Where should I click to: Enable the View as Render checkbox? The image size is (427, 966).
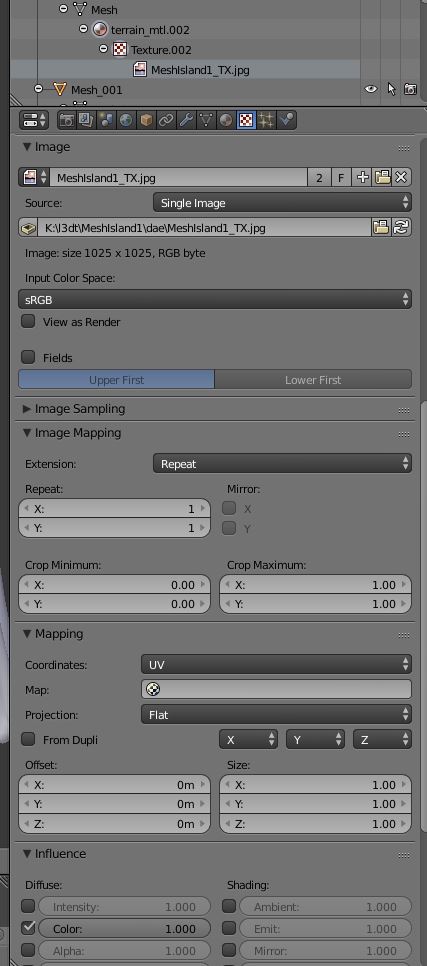[28, 322]
